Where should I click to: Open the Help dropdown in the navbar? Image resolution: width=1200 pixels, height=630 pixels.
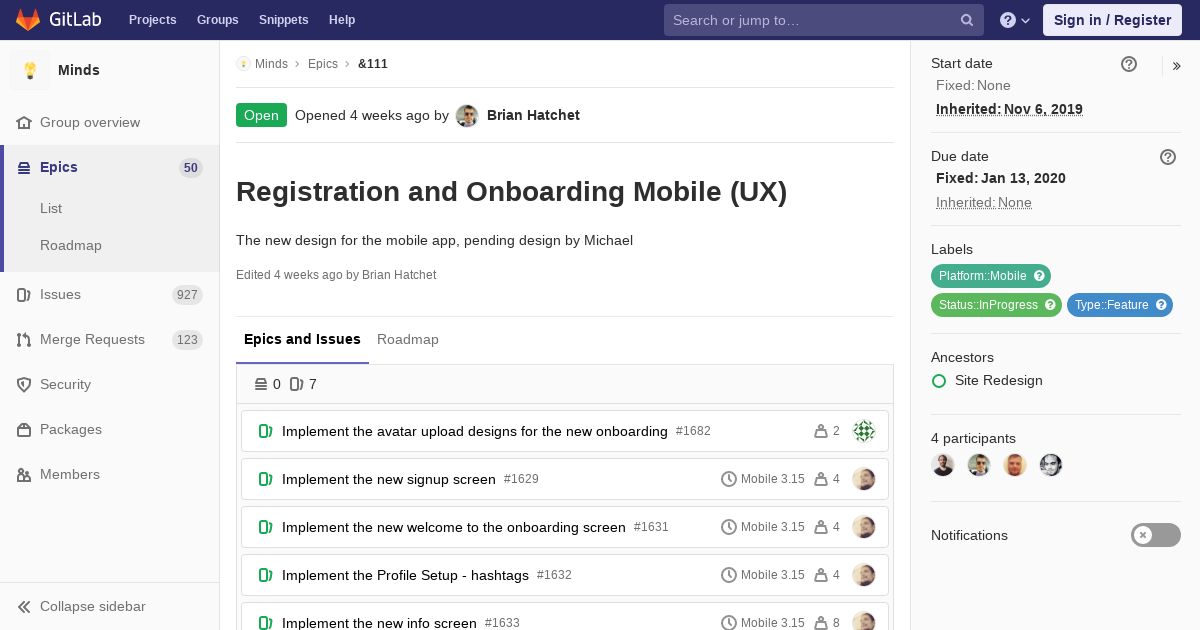point(1015,20)
